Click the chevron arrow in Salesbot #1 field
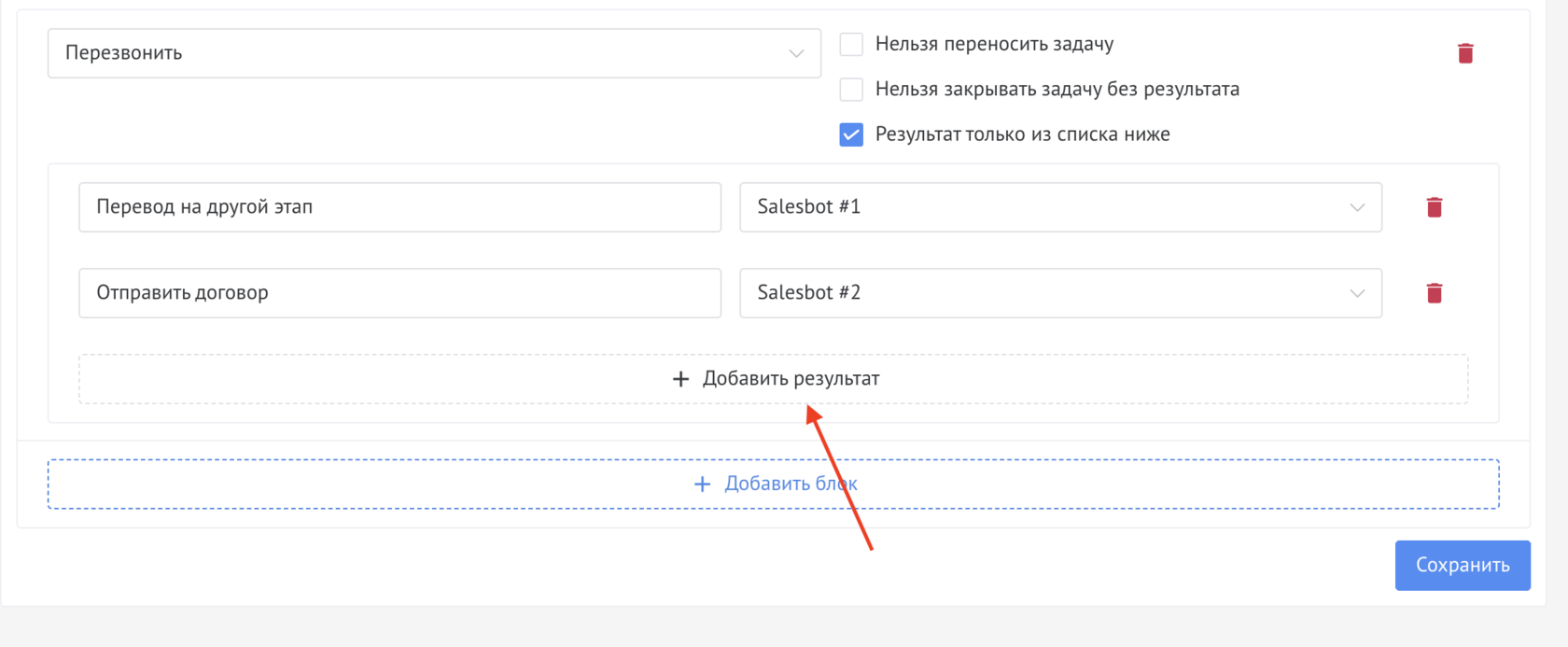The height and width of the screenshot is (647, 1568). [x=1356, y=207]
